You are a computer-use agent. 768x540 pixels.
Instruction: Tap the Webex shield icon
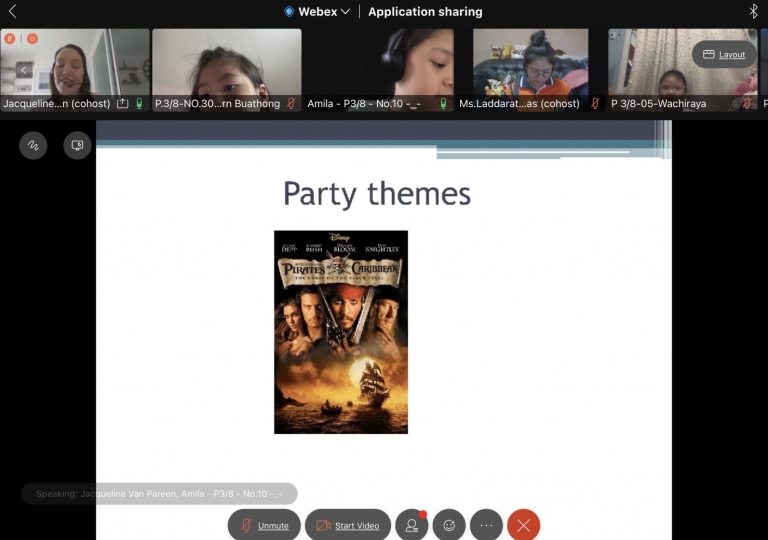tap(289, 11)
